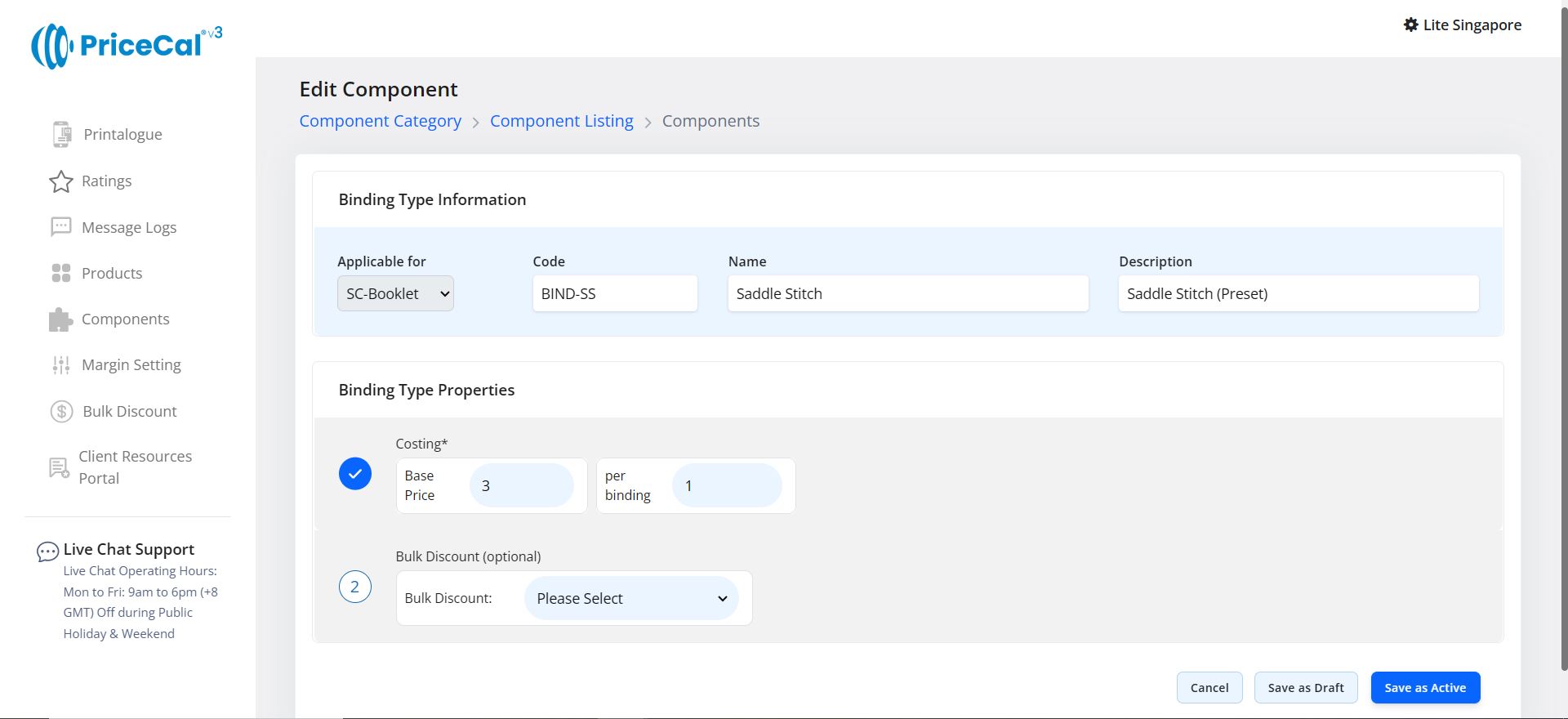Click the Printalogue sidebar icon
1568x719 pixels.
(62, 134)
